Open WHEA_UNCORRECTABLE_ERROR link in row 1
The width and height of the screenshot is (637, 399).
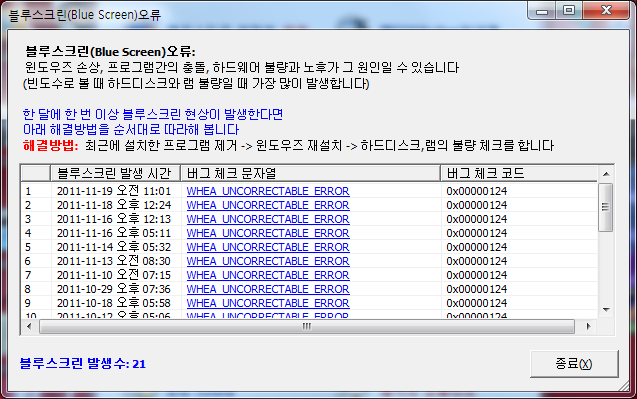[x=268, y=191]
